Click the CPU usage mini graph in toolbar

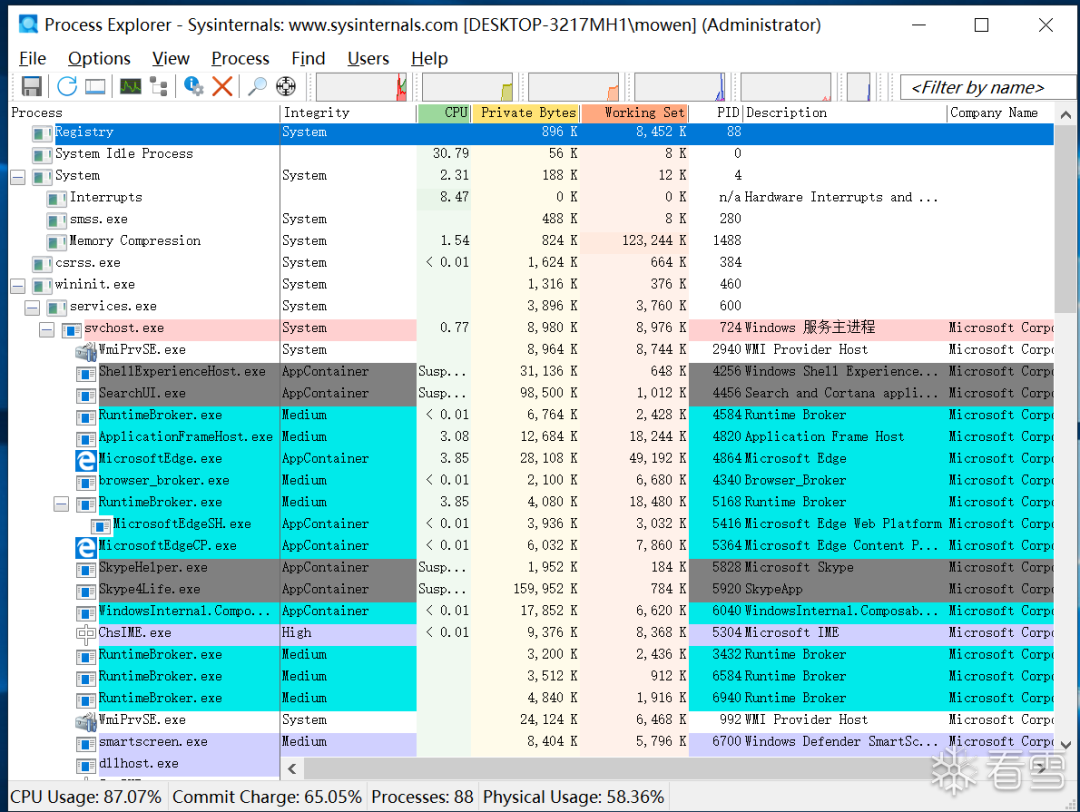[x=362, y=86]
